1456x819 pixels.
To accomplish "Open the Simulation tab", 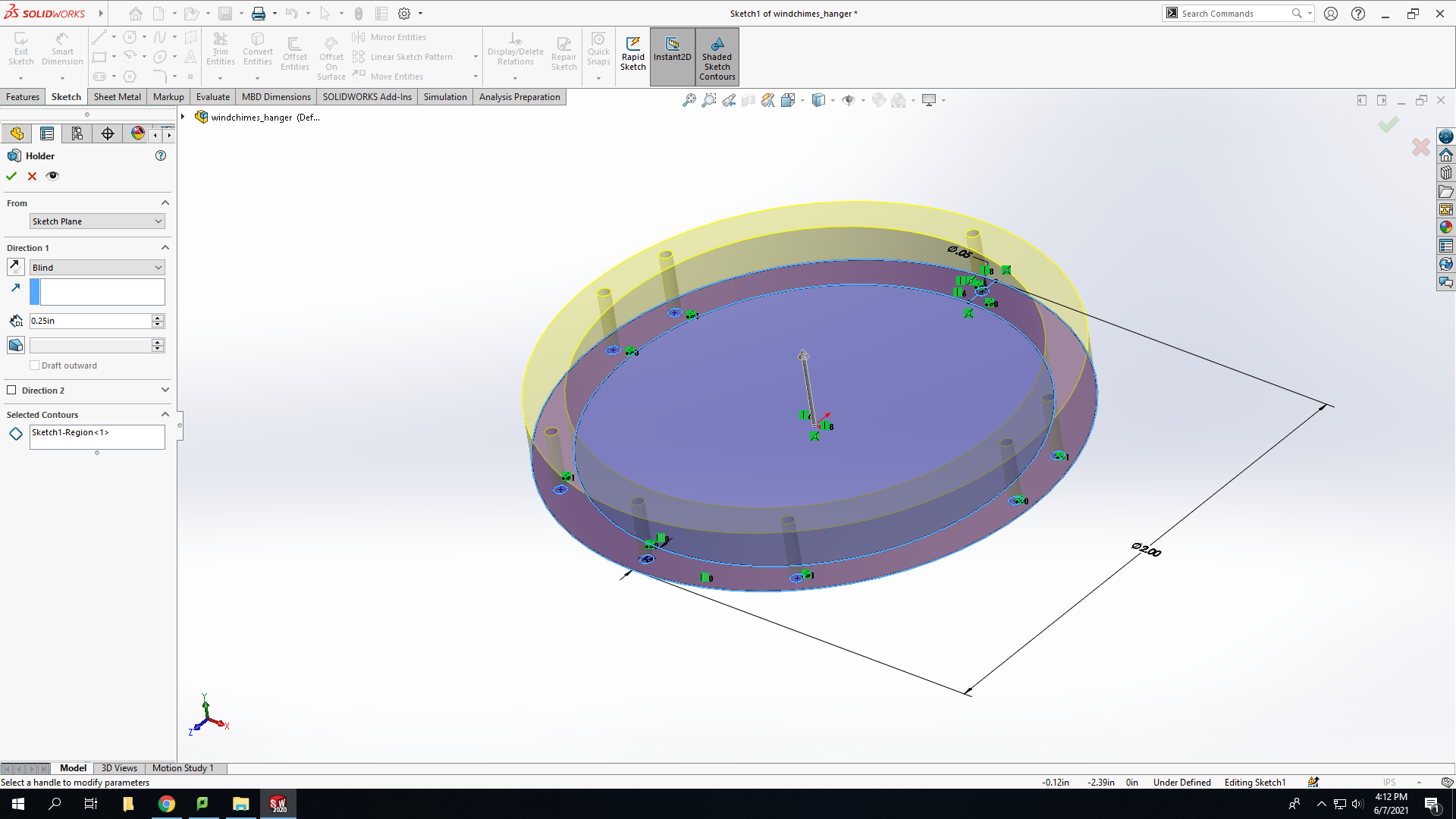I will pyautogui.click(x=445, y=97).
